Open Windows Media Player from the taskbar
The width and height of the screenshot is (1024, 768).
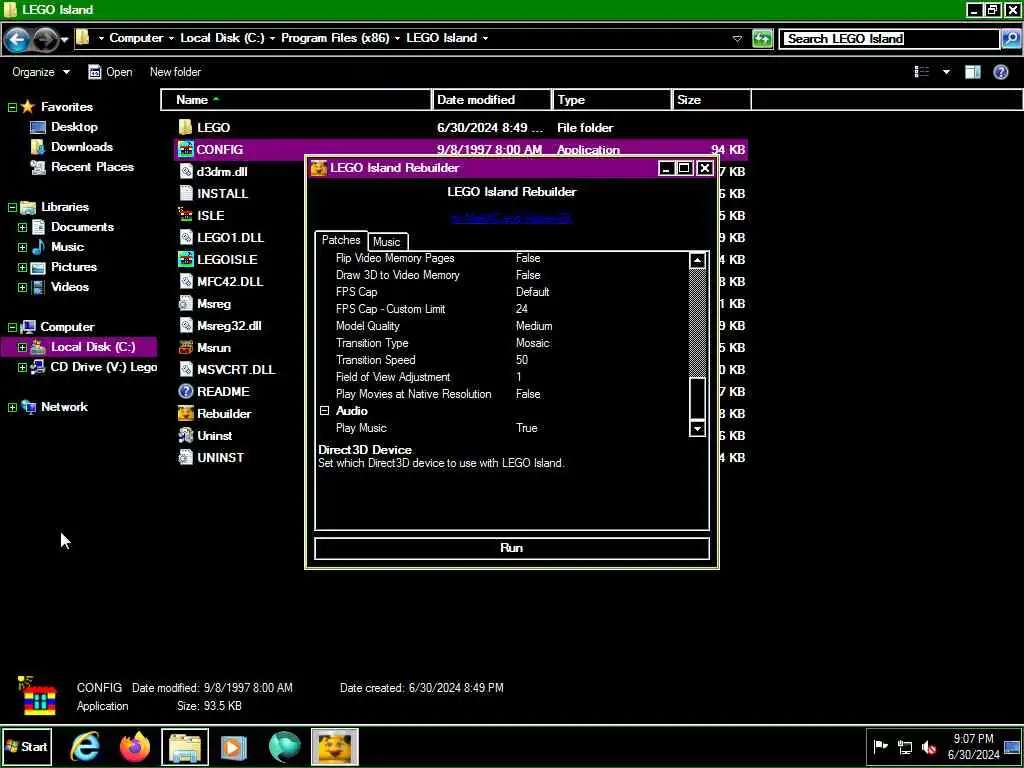pos(234,747)
